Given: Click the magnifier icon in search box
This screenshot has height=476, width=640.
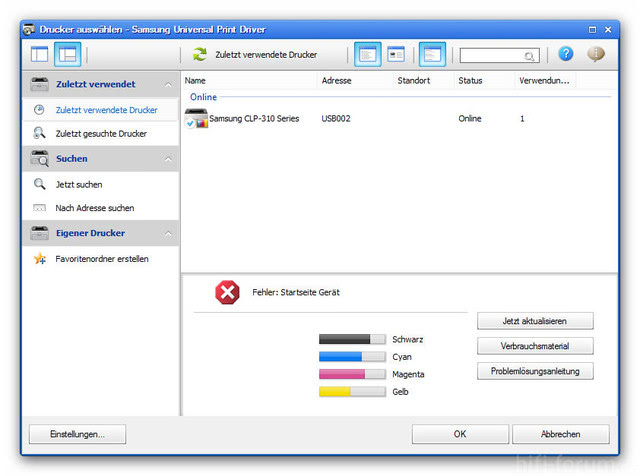Looking at the screenshot, I should 529,56.
